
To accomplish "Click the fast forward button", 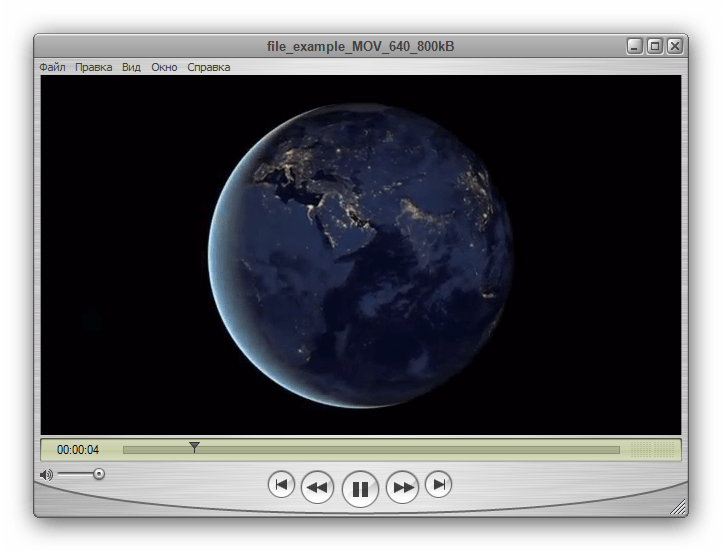I will point(402,487).
